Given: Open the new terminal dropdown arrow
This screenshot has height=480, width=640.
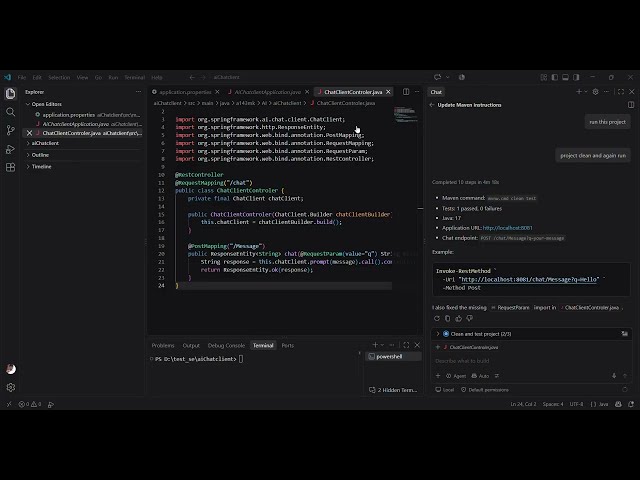Looking at the screenshot, I should tap(382, 345).
